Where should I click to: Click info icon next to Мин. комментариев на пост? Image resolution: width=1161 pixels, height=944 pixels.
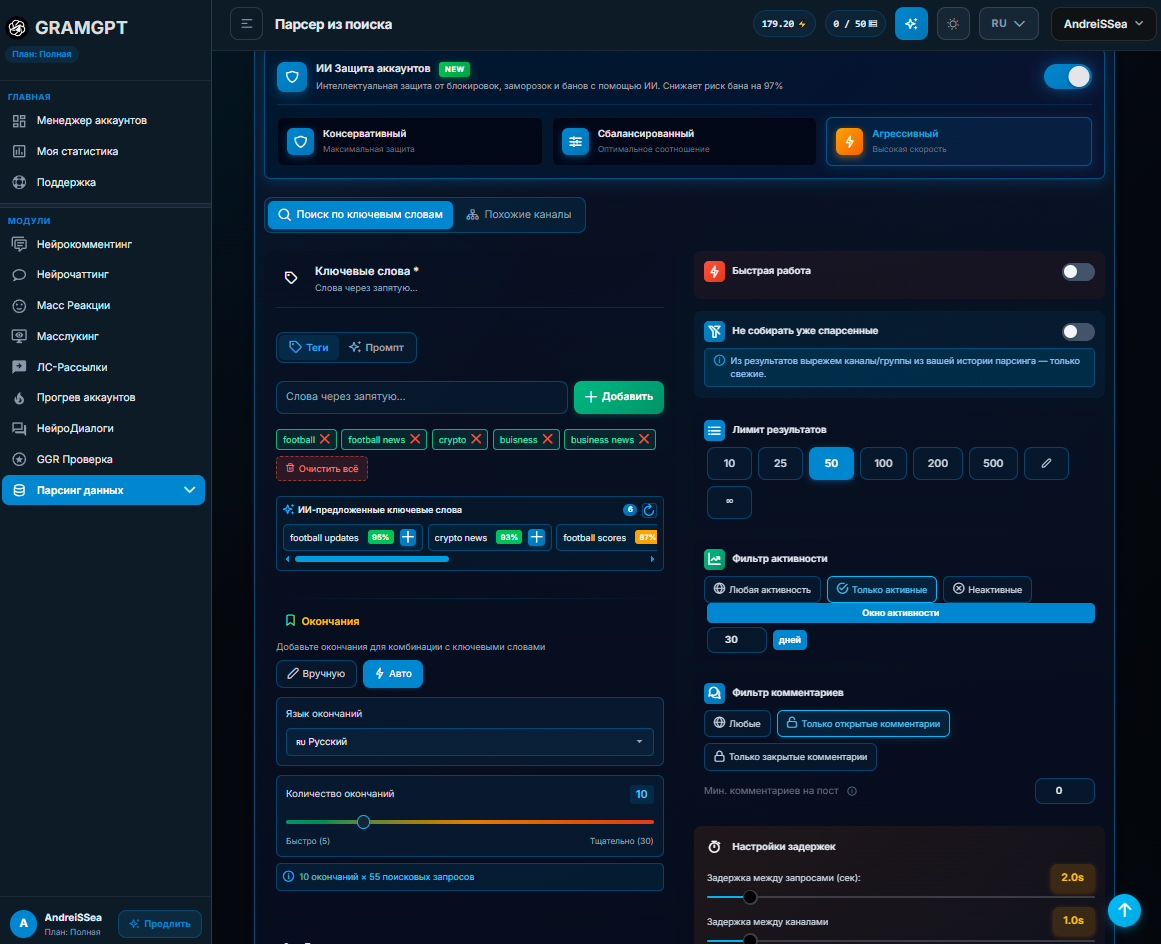[852, 791]
